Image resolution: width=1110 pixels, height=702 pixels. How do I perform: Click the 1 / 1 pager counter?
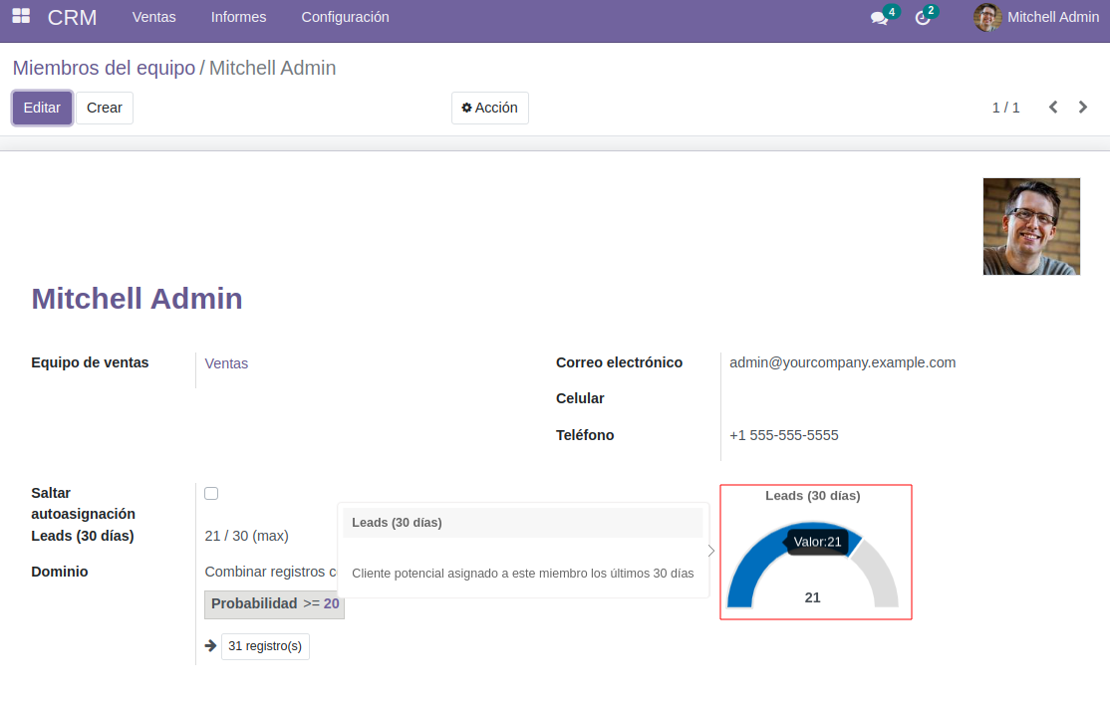coord(1006,108)
